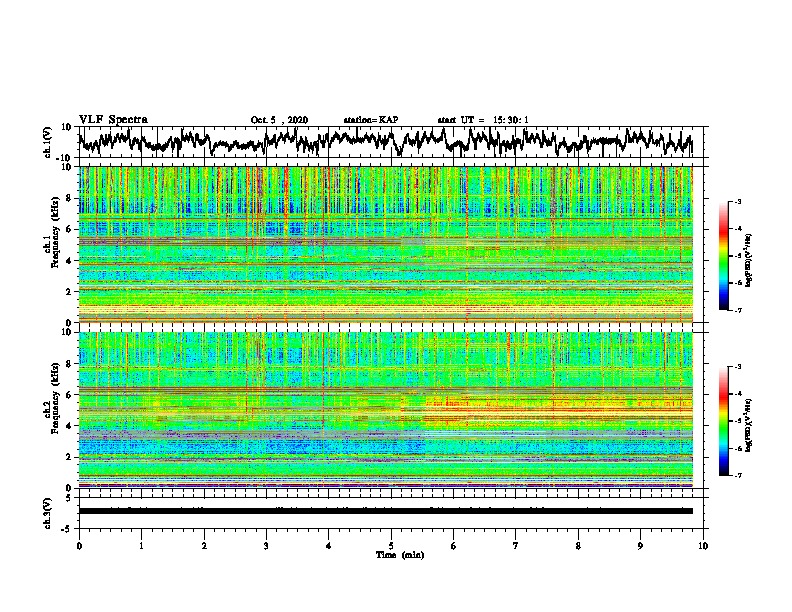The width and height of the screenshot is (792, 612).
Task: Click the time axis tick label "7"
Action: (x=516, y=546)
